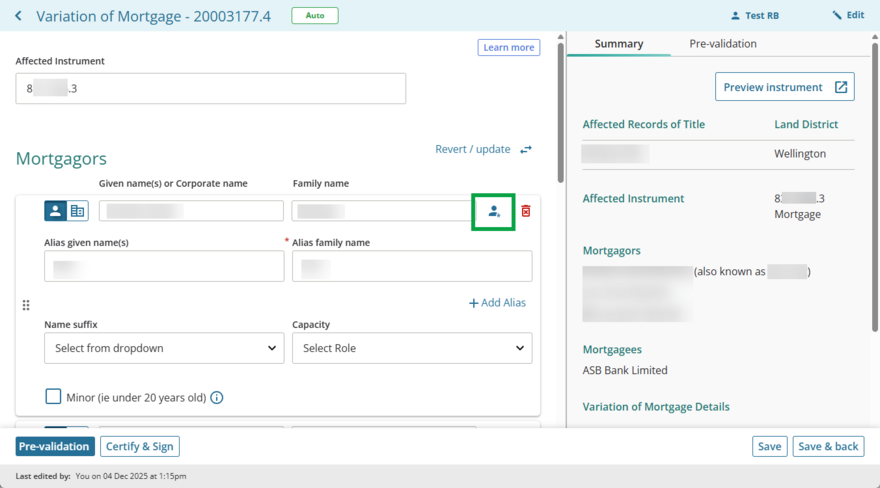Click the Test RB user name

762,16
